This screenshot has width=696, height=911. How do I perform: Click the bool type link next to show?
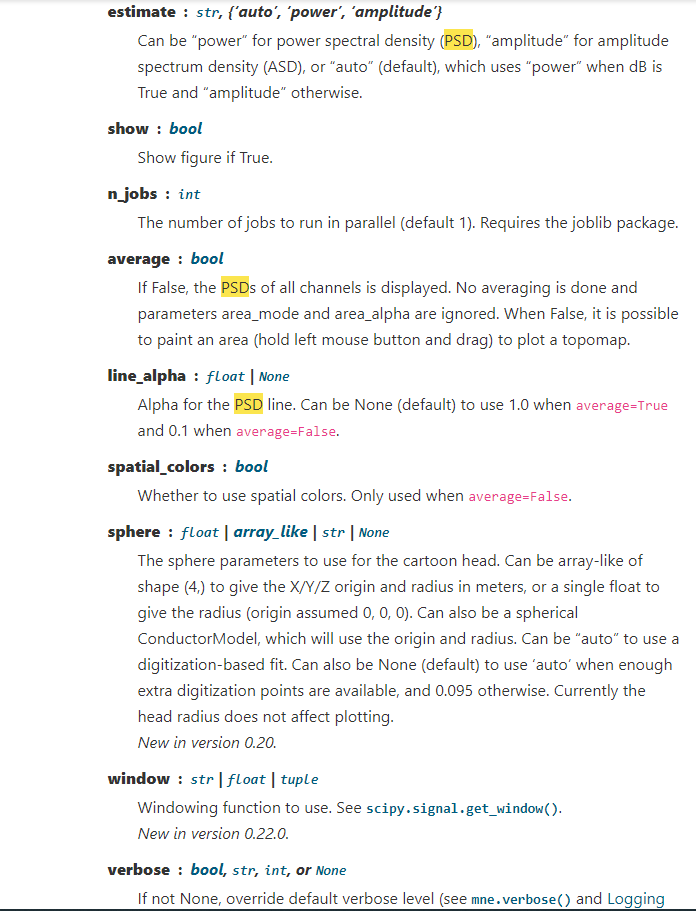(185, 128)
